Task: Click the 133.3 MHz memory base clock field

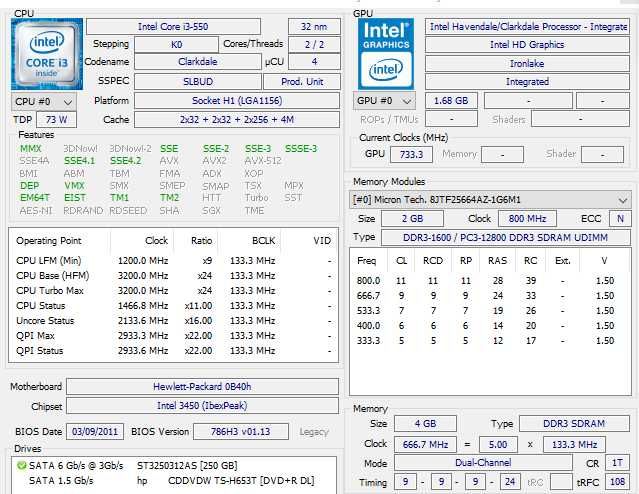Action: coord(574,445)
